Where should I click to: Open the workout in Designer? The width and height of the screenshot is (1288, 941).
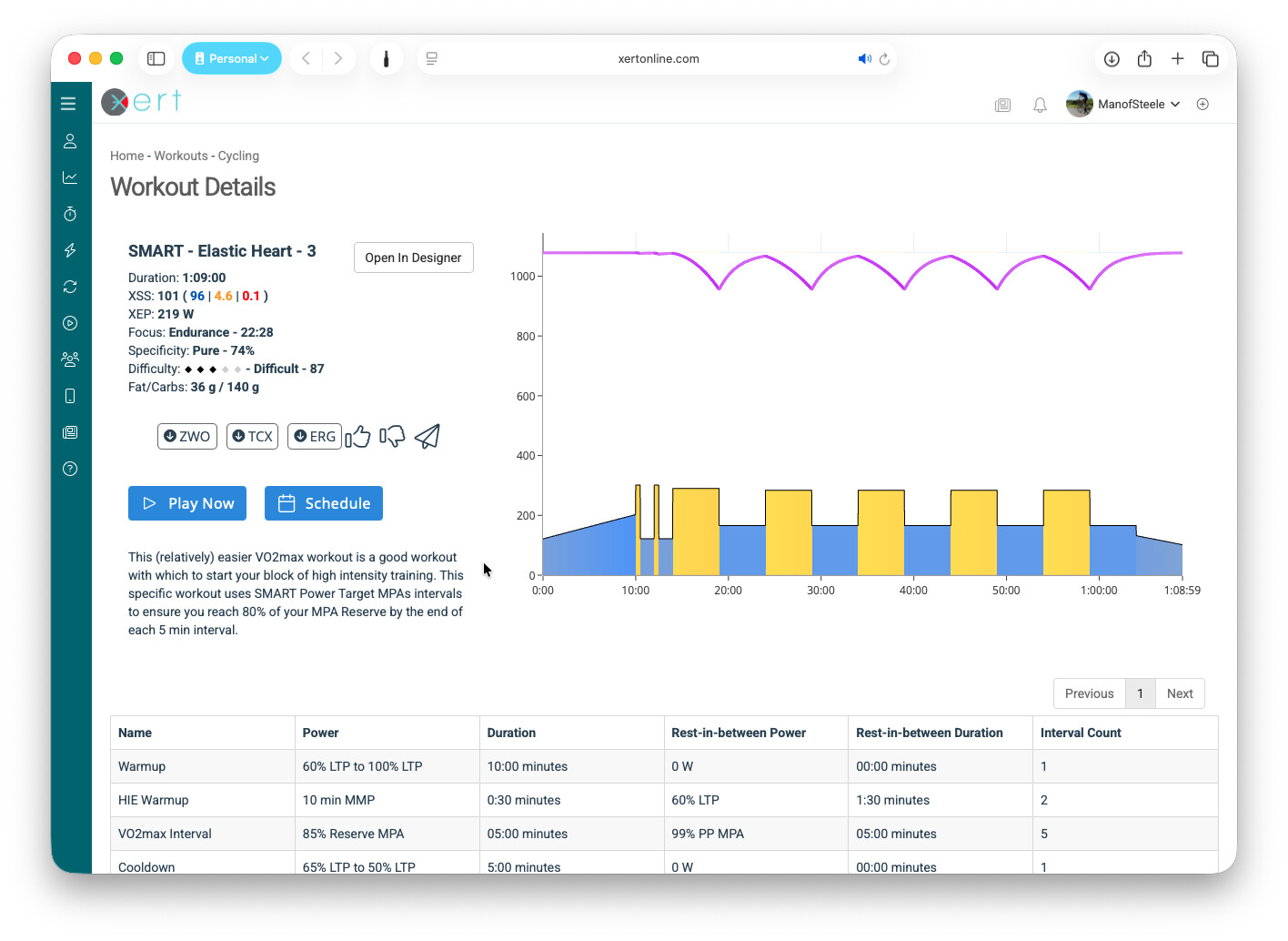413,258
